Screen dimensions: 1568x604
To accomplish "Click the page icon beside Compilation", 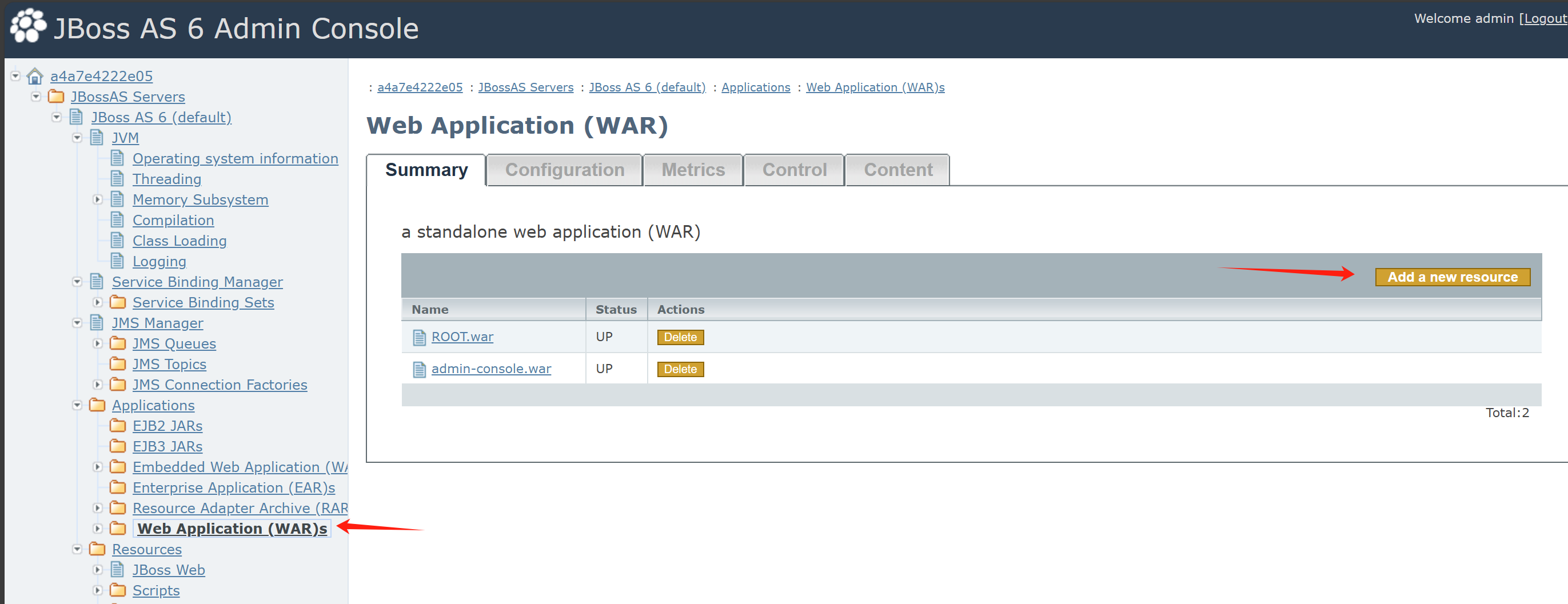I will [x=118, y=220].
